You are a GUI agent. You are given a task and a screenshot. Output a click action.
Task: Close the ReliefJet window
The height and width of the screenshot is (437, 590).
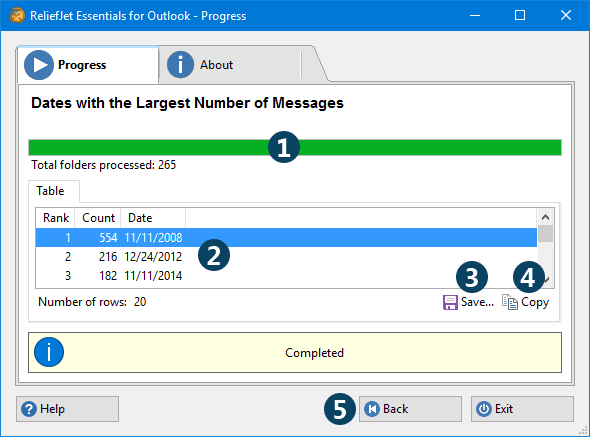(x=566, y=15)
